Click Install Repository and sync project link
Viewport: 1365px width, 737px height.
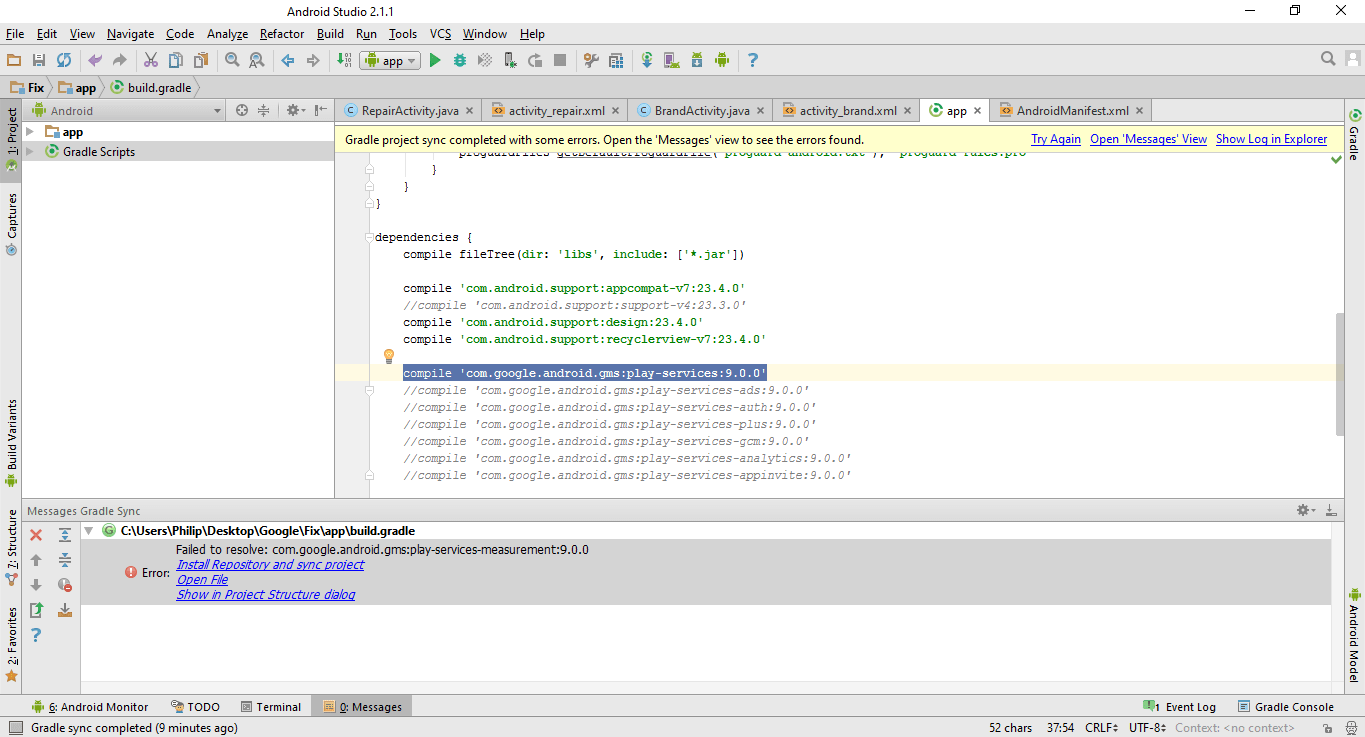point(270,565)
